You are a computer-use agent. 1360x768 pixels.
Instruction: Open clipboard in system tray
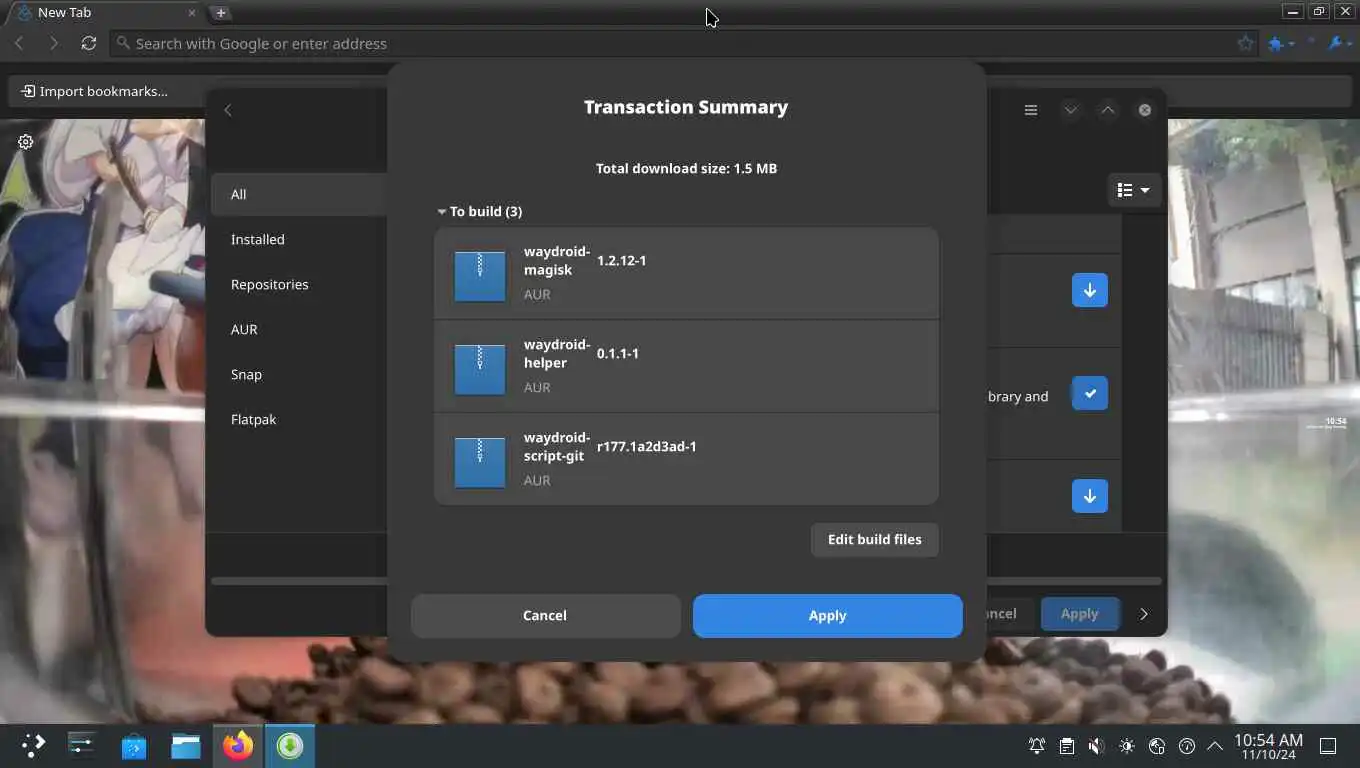click(1067, 746)
